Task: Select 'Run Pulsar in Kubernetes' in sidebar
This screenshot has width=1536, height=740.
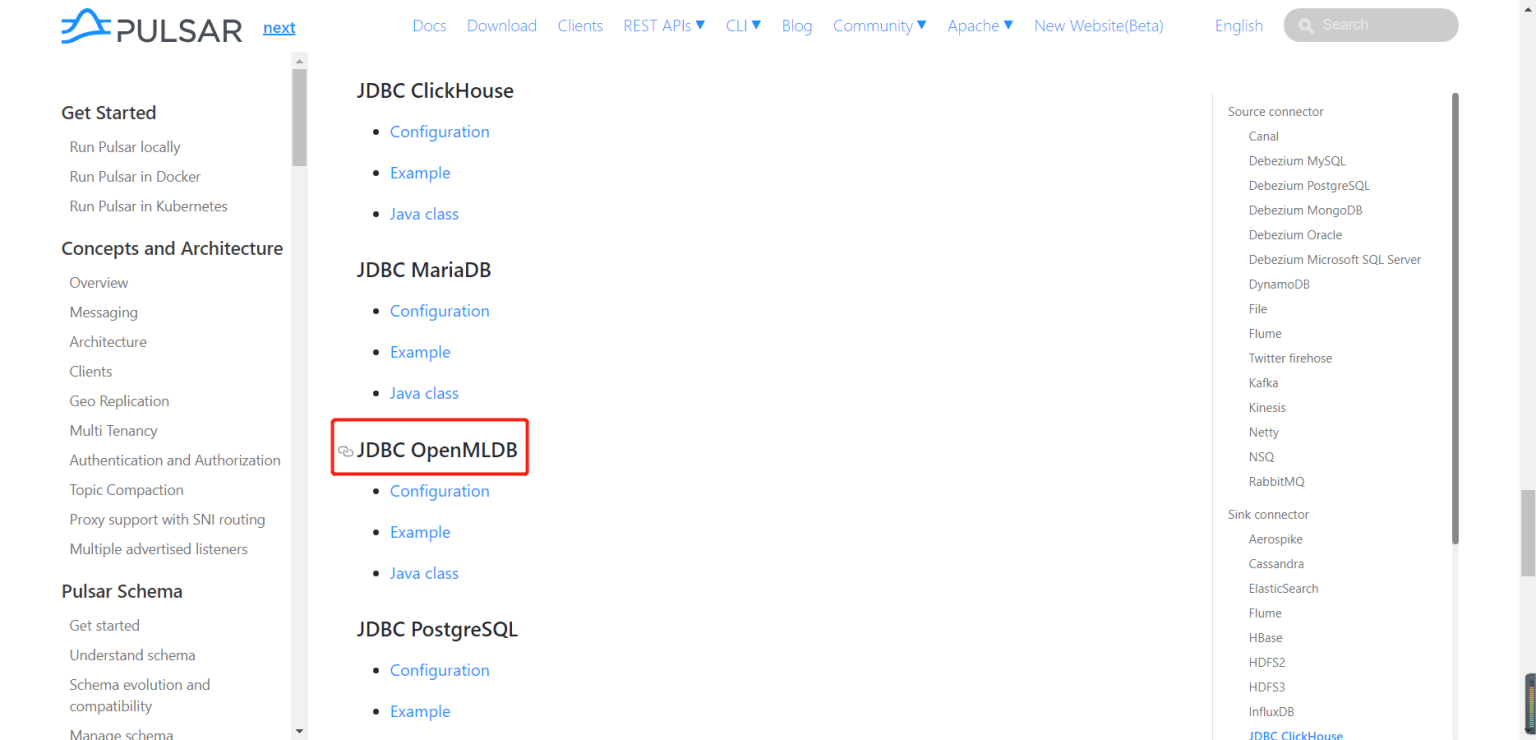Action: (x=148, y=206)
